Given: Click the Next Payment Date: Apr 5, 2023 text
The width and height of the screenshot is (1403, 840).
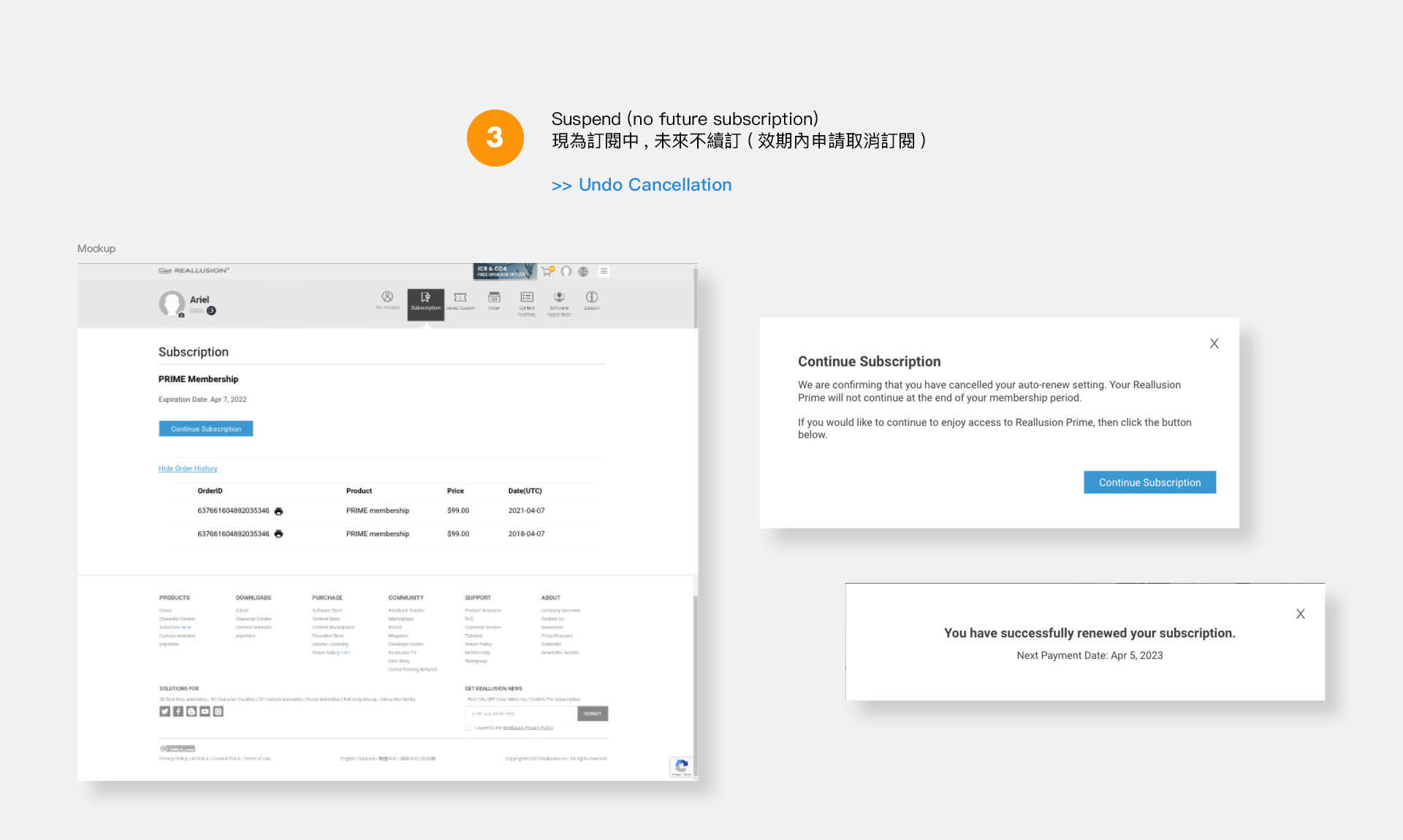Looking at the screenshot, I should [1090, 655].
